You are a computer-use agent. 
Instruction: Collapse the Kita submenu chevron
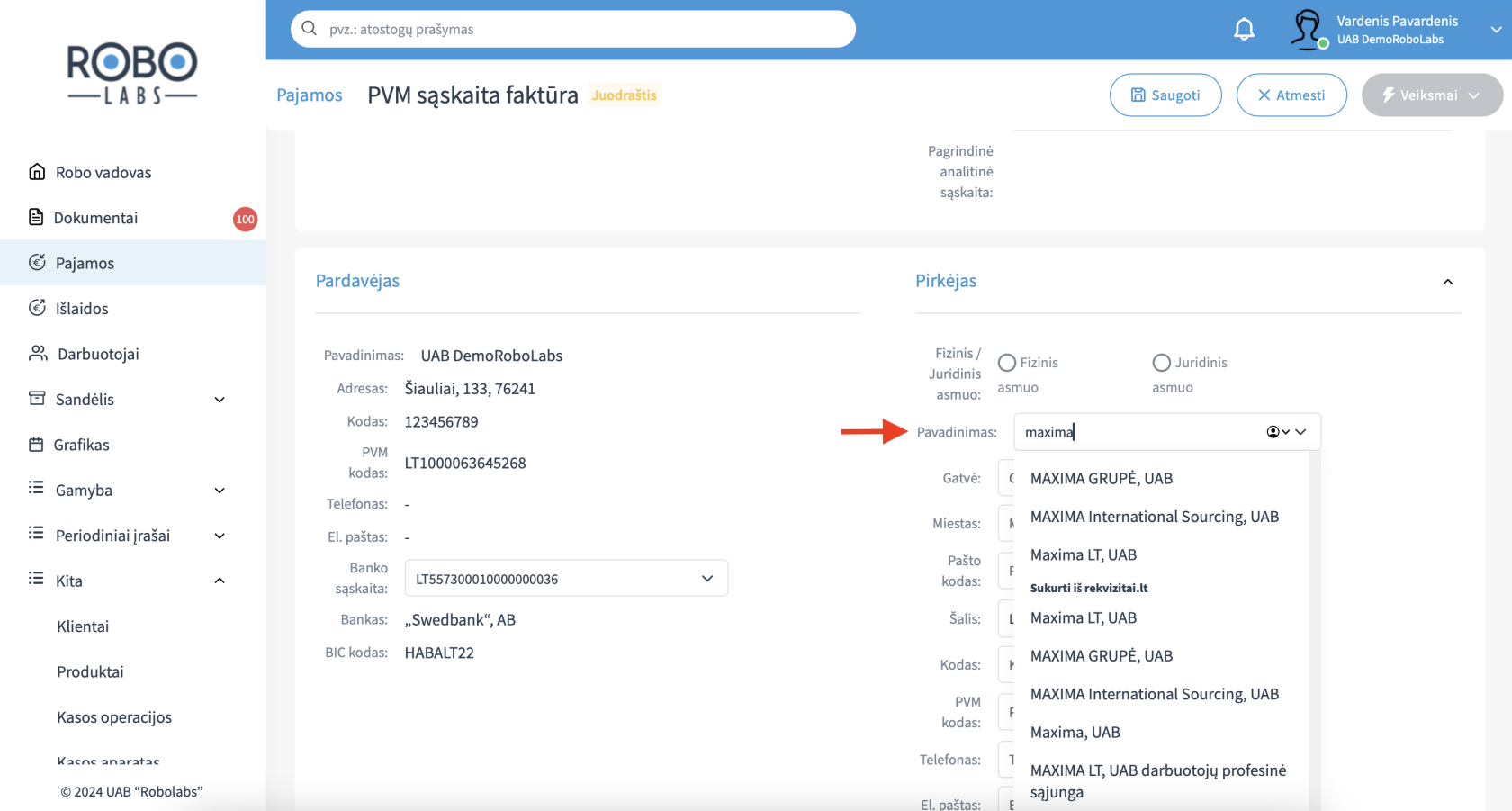(x=220, y=581)
